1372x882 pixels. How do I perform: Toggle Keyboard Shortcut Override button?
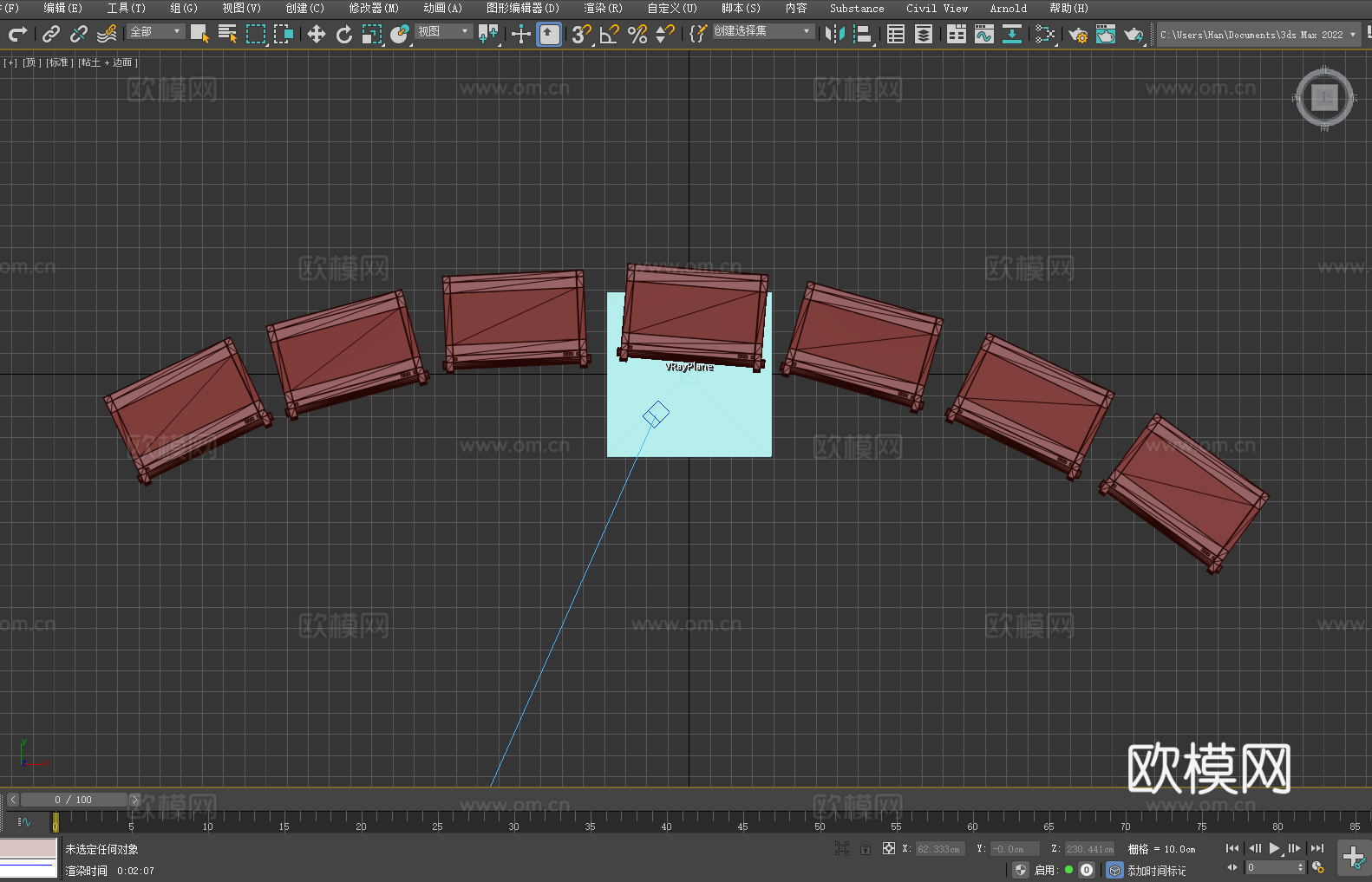coord(549,34)
